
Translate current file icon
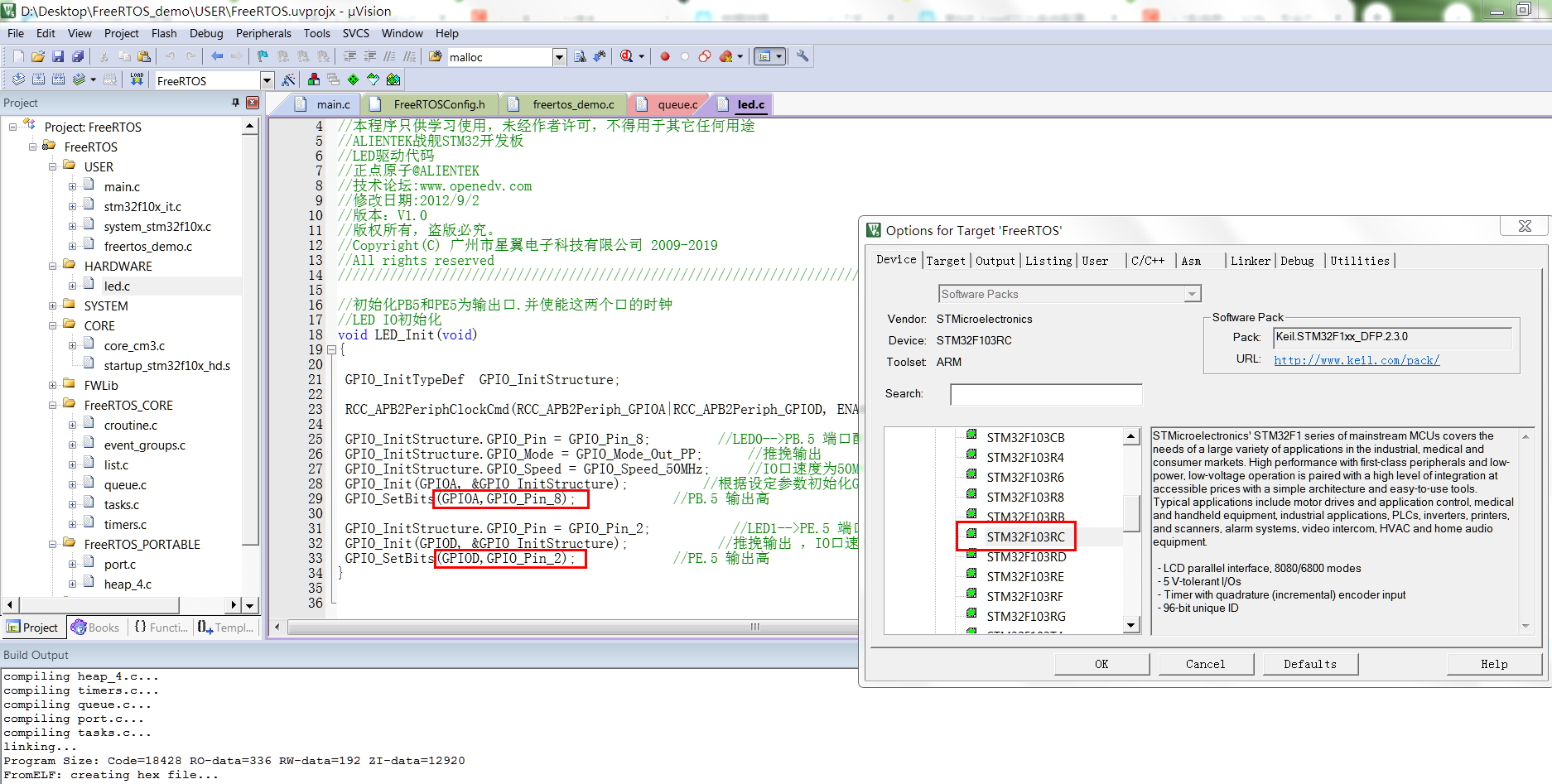18,79
